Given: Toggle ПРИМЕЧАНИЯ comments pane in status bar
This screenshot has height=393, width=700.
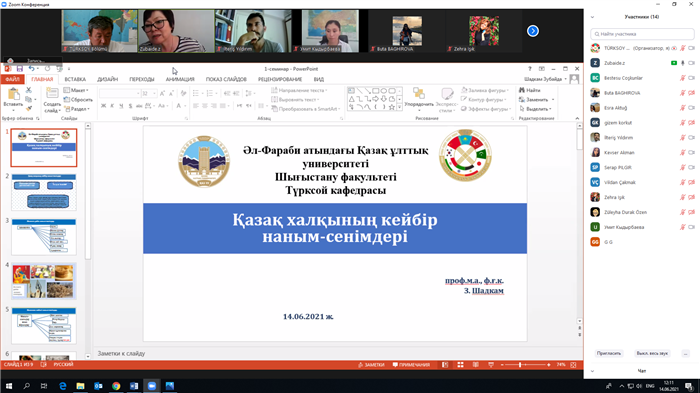Looking at the screenshot, I should pyautogui.click(x=411, y=365).
